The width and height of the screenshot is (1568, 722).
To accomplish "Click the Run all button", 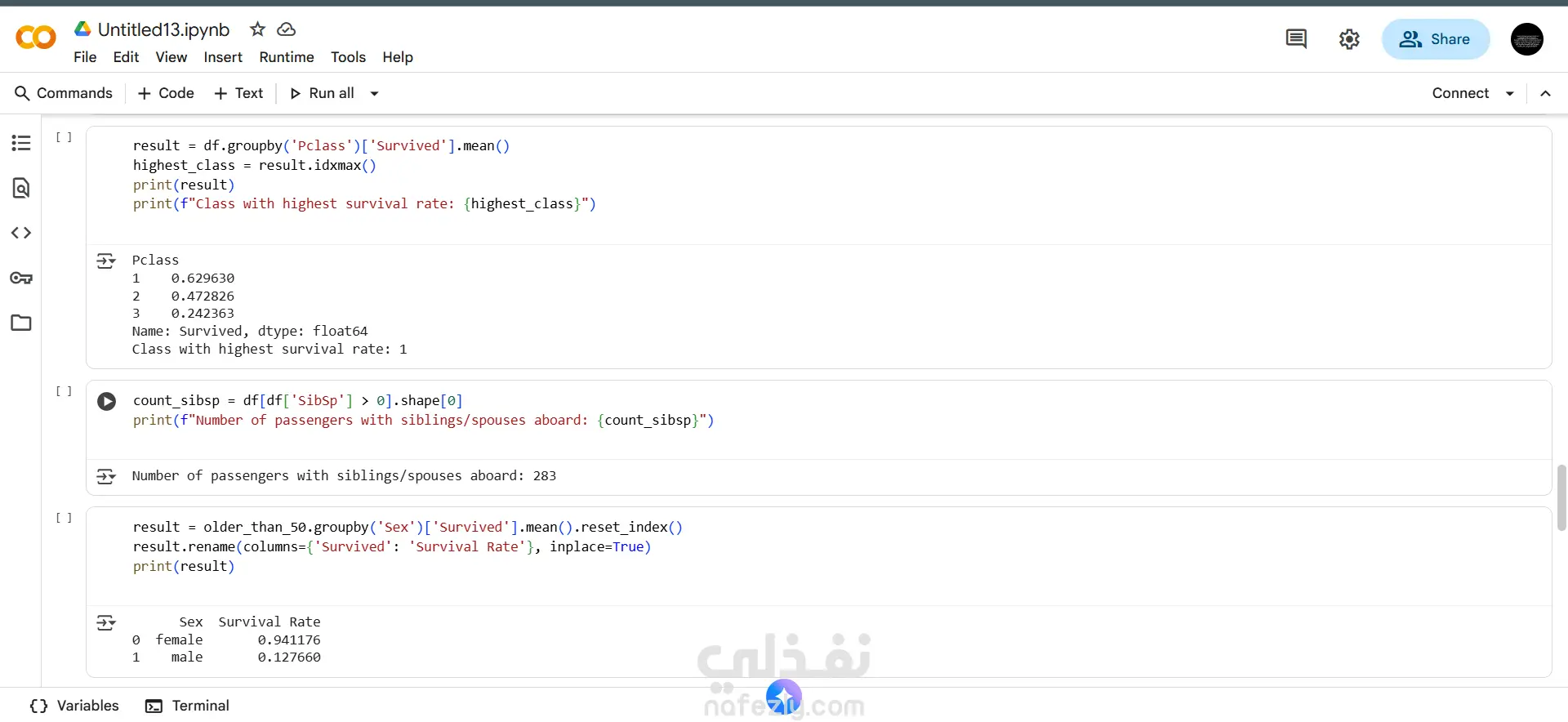I will pos(323,93).
